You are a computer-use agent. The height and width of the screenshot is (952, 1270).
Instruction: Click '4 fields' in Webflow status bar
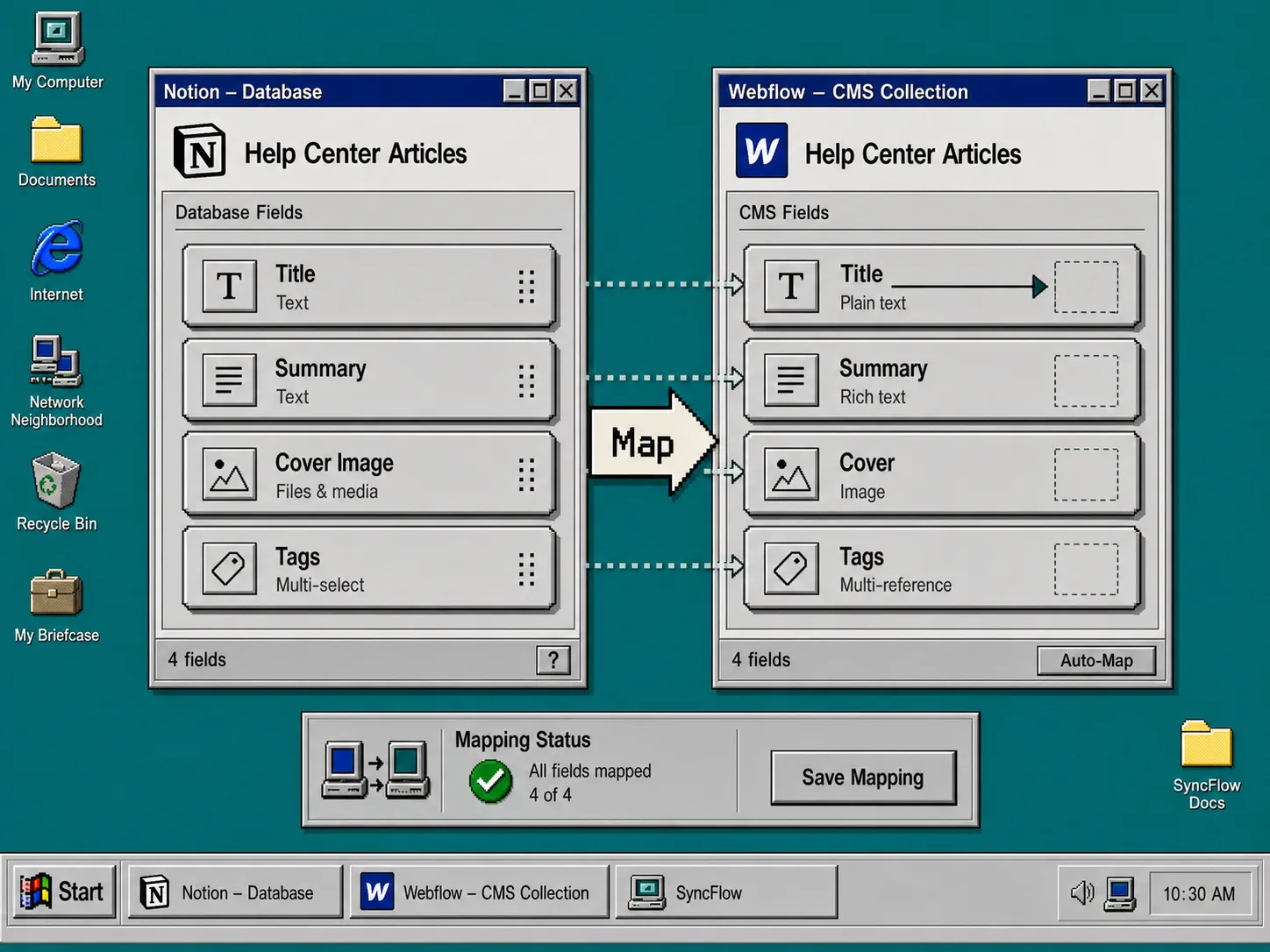pyautogui.click(x=761, y=659)
